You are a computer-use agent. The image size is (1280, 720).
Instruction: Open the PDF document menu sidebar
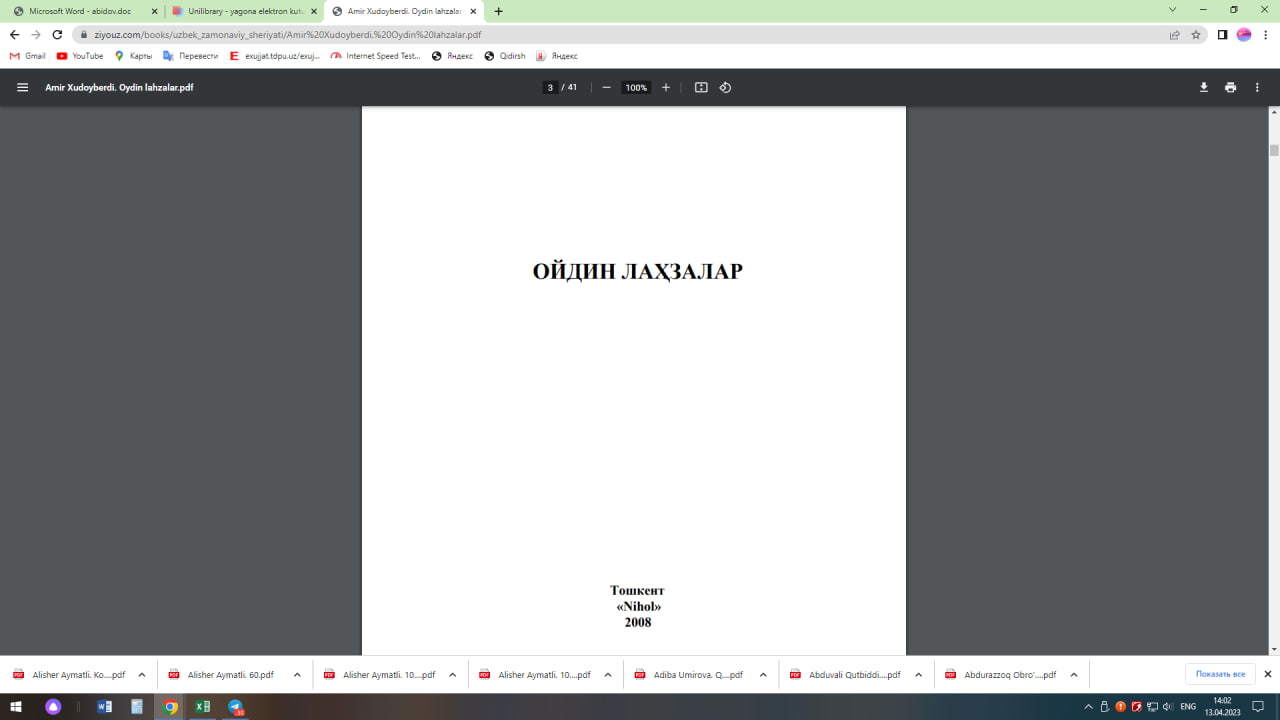21,87
